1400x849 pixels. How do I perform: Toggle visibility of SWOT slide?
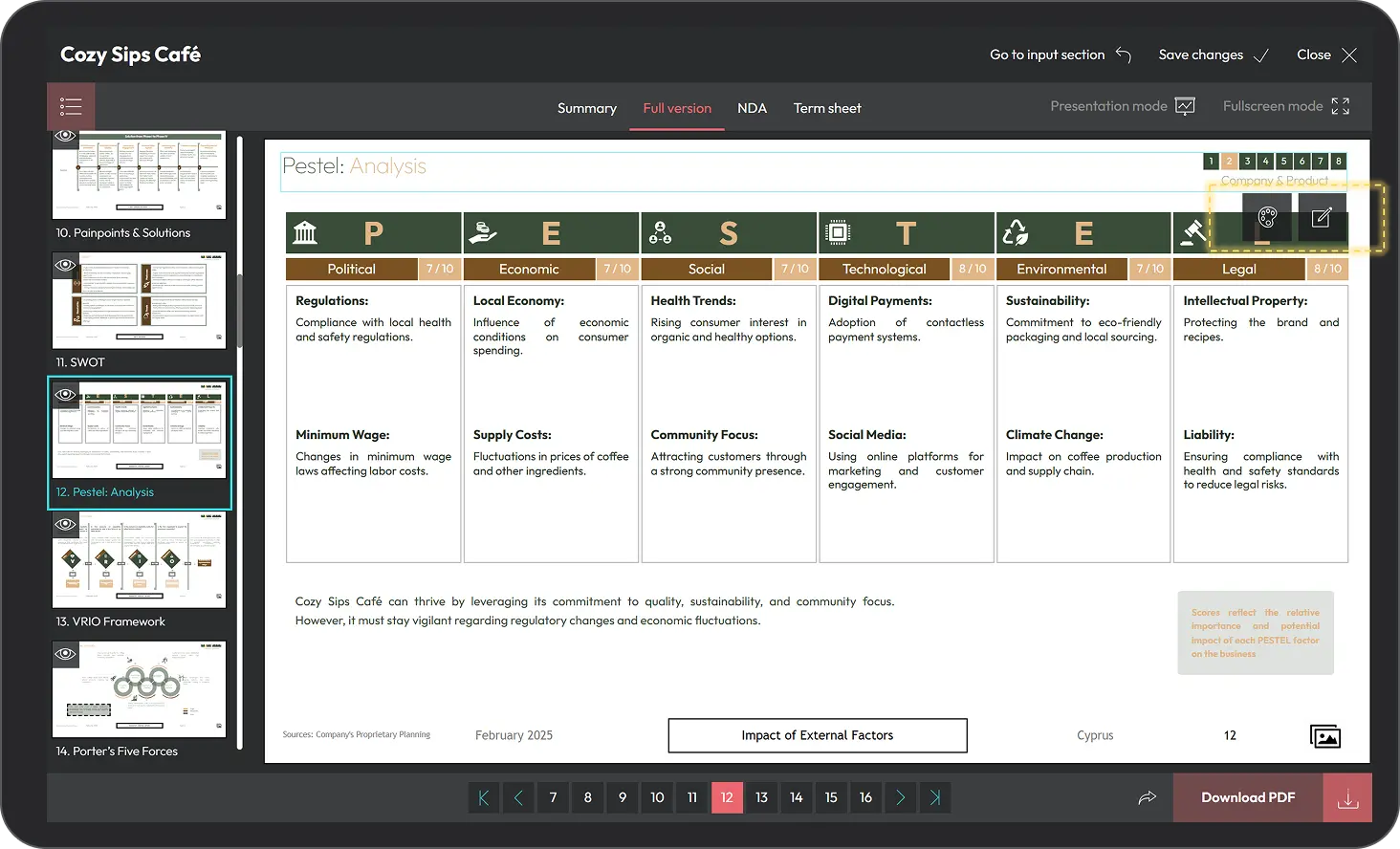point(66,265)
